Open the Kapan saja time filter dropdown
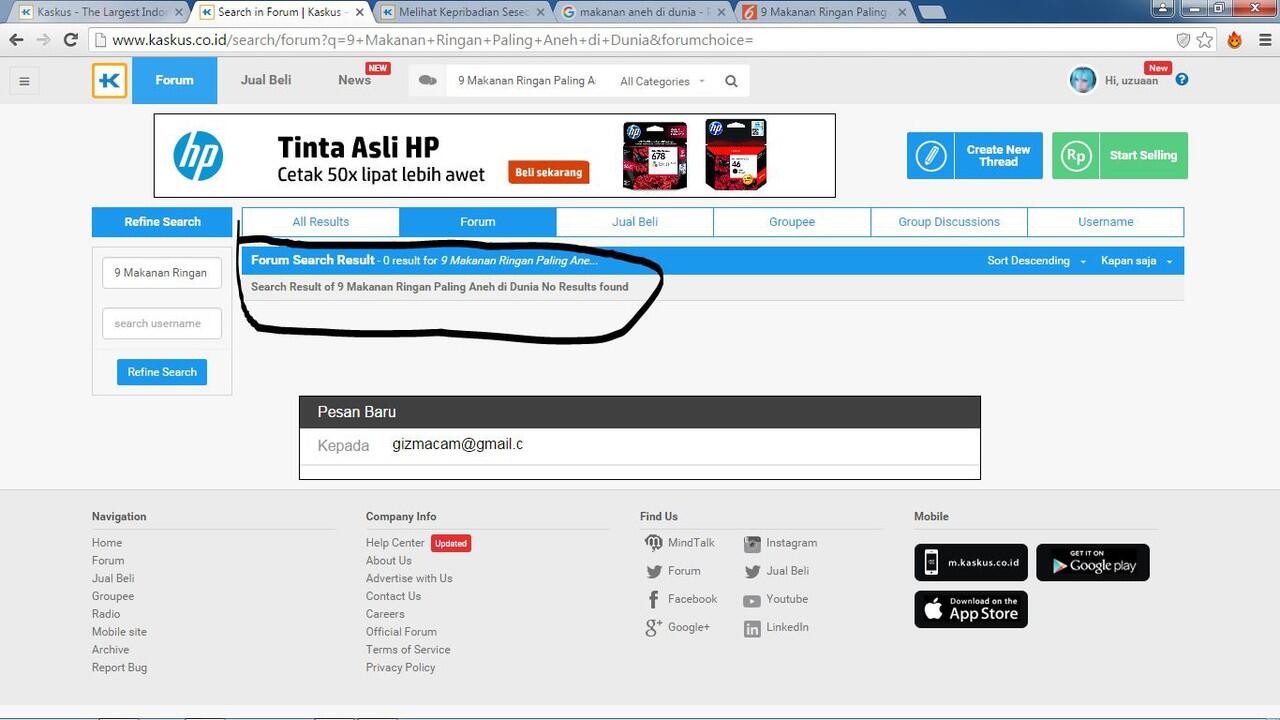This screenshot has width=1280, height=720. [x=1136, y=261]
